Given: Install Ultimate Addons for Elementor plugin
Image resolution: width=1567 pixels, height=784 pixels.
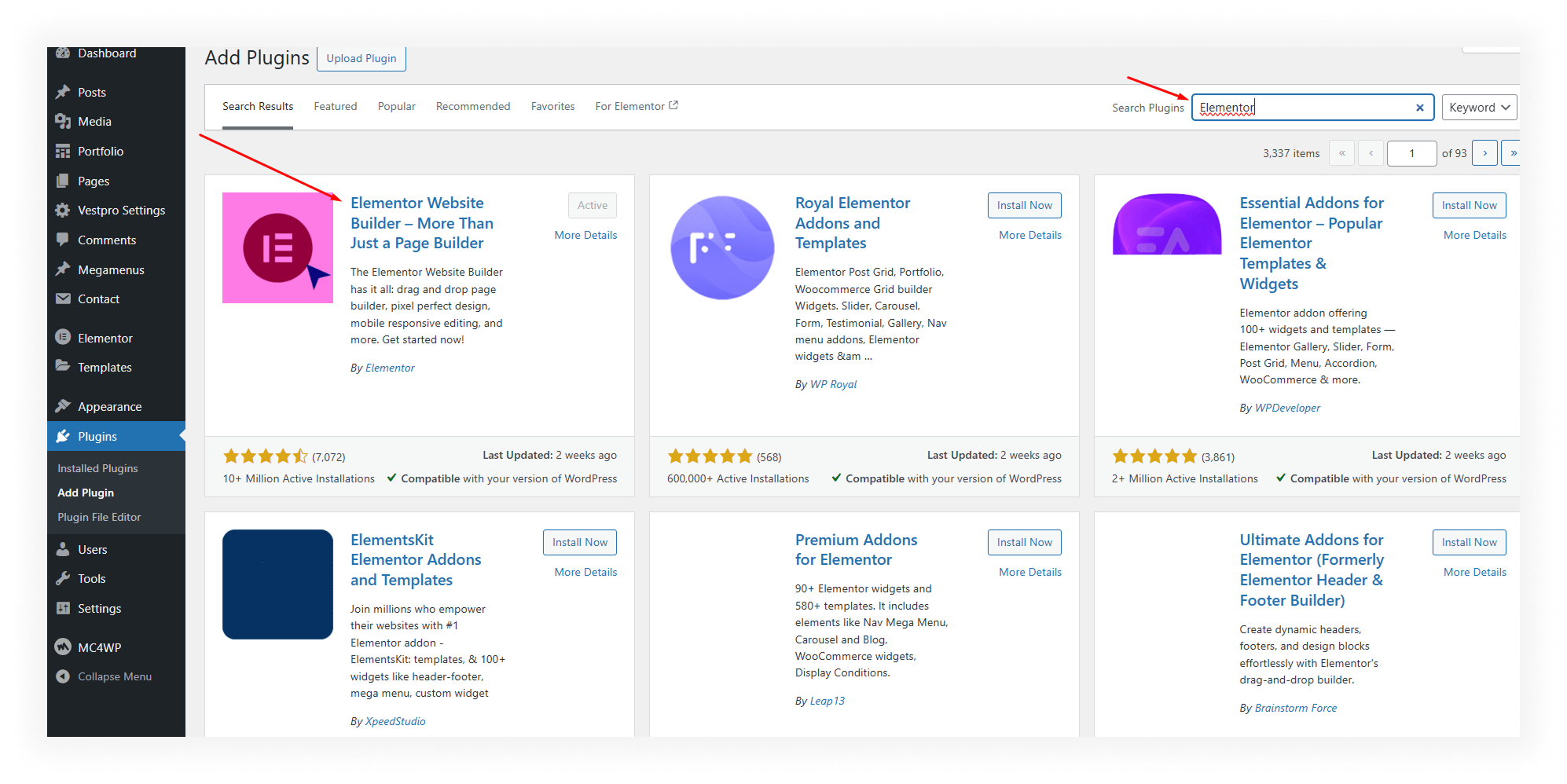Looking at the screenshot, I should tap(1470, 542).
